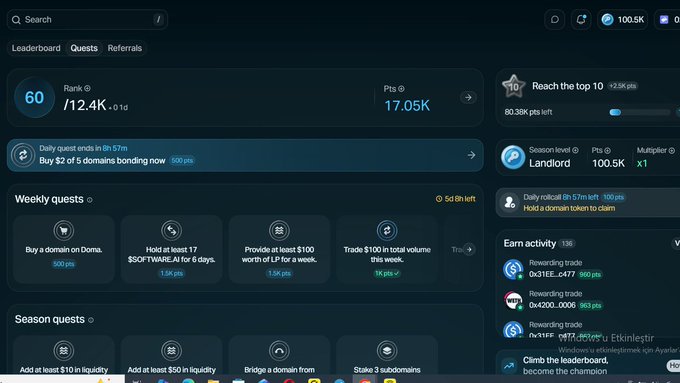
Task: Open Buy a domain on Doma quest
Action: pyautogui.click(x=64, y=249)
